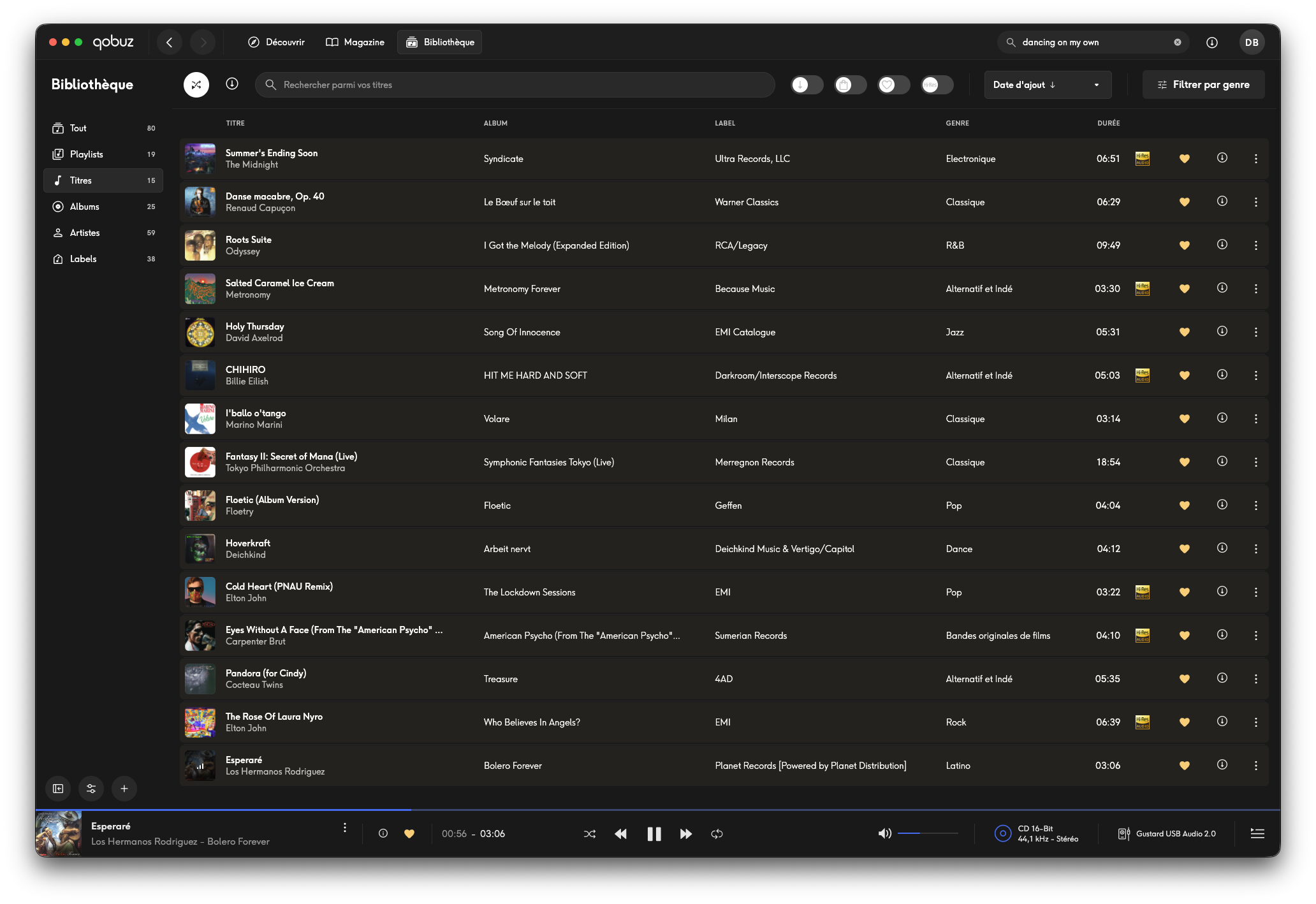Adjust the volume slider in the player bar
Viewport: 1316px width, 904px height.
[928, 833]
